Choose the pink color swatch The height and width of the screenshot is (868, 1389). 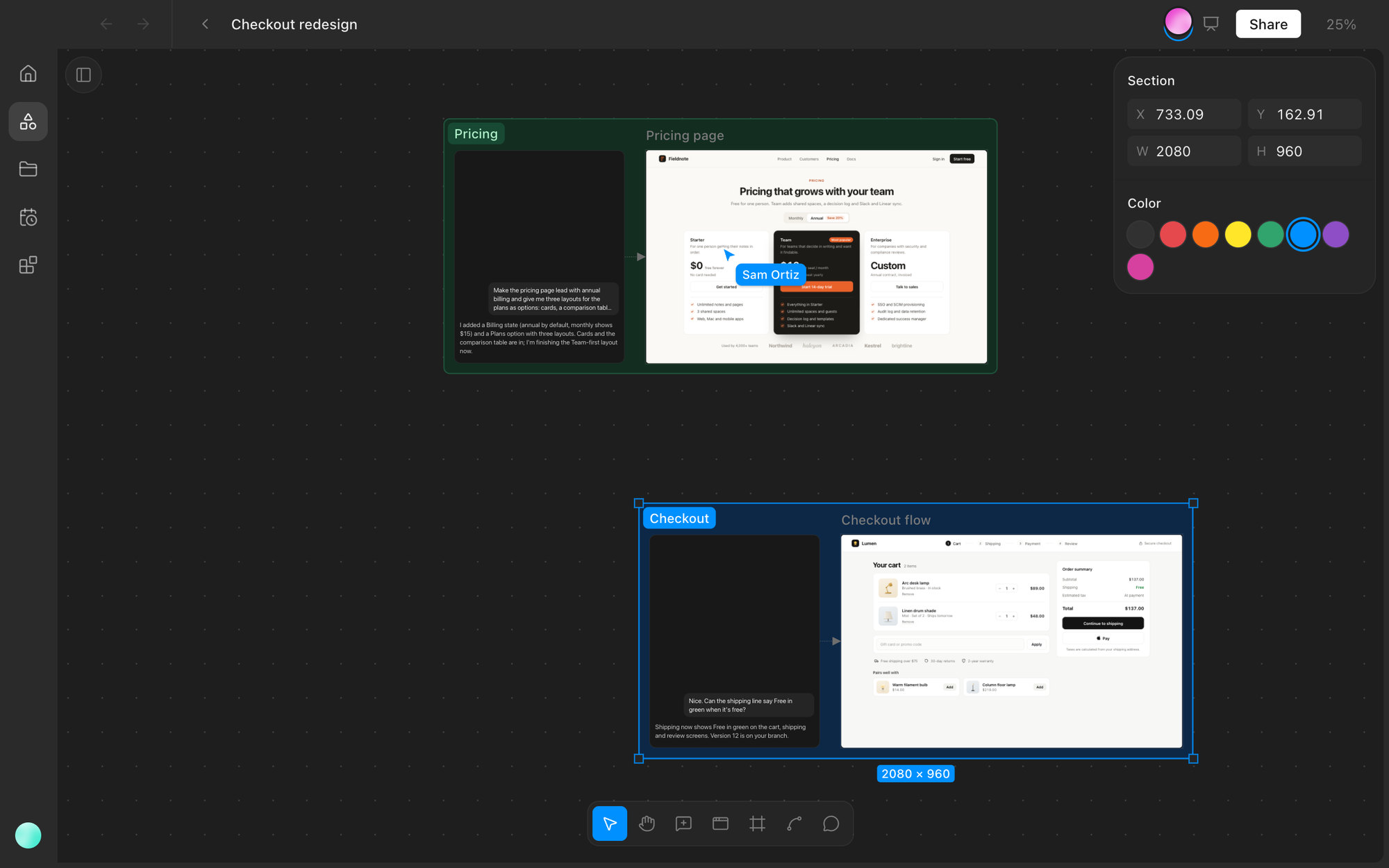click(x=1140, y=267)
